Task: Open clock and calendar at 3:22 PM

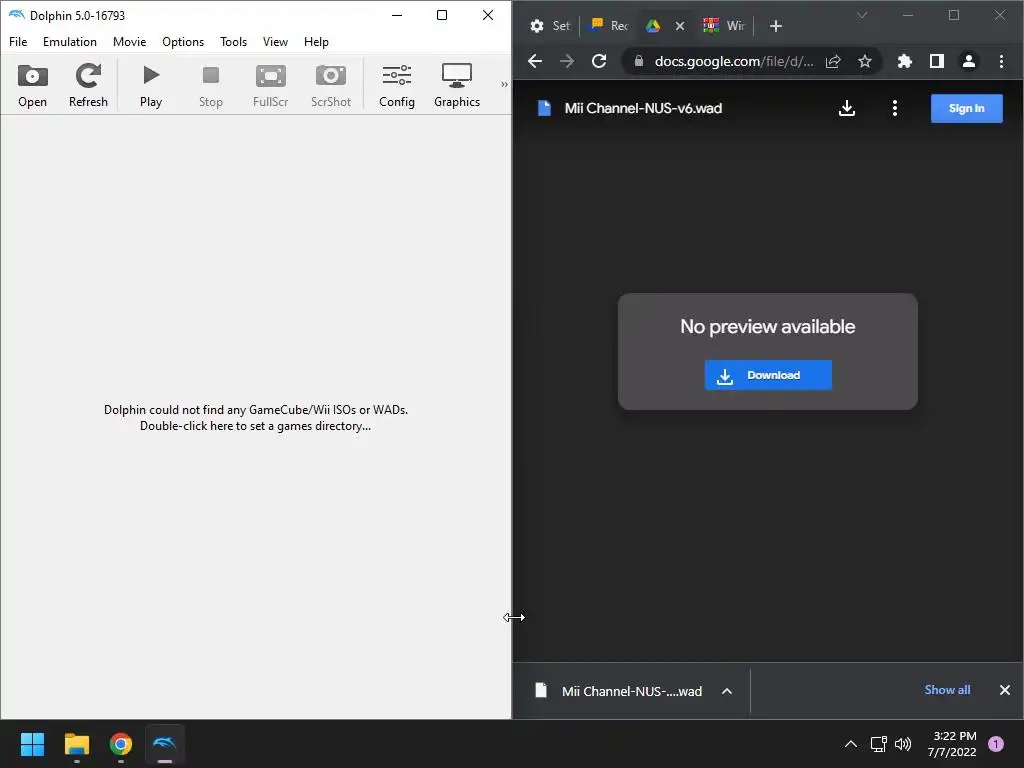Action: (x=952, y=744)
